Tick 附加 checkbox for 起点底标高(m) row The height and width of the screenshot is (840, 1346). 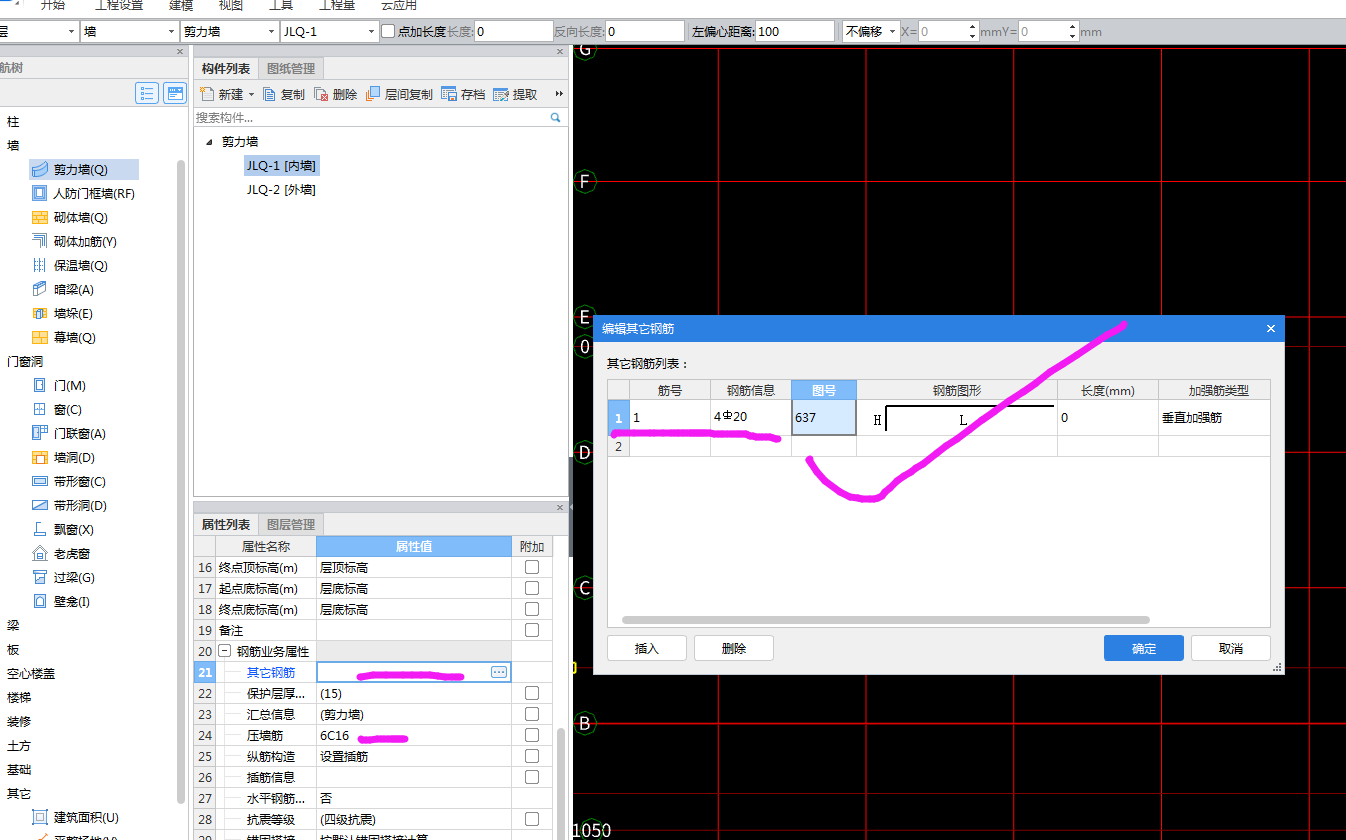[x=532, y=588]
